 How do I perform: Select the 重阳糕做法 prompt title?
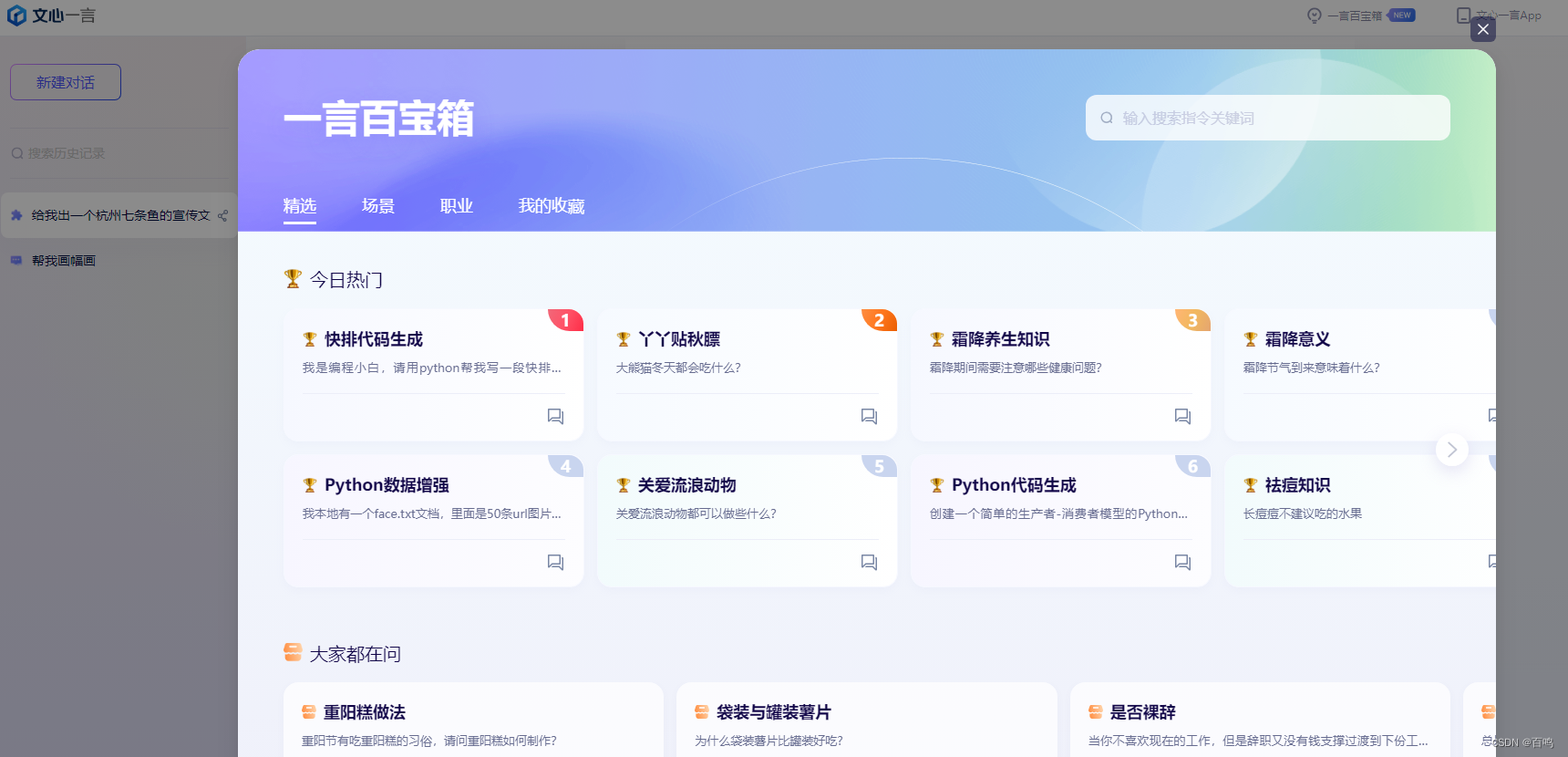[365, 712]
